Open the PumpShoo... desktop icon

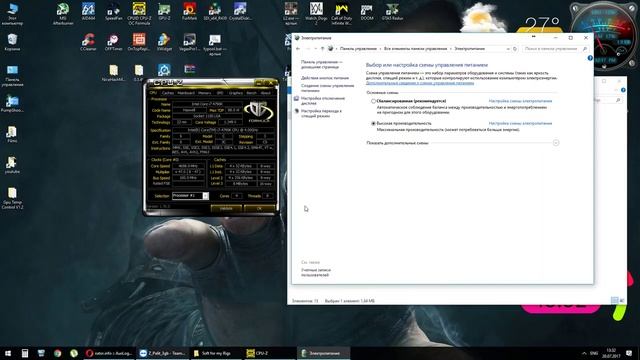point(12,104)
